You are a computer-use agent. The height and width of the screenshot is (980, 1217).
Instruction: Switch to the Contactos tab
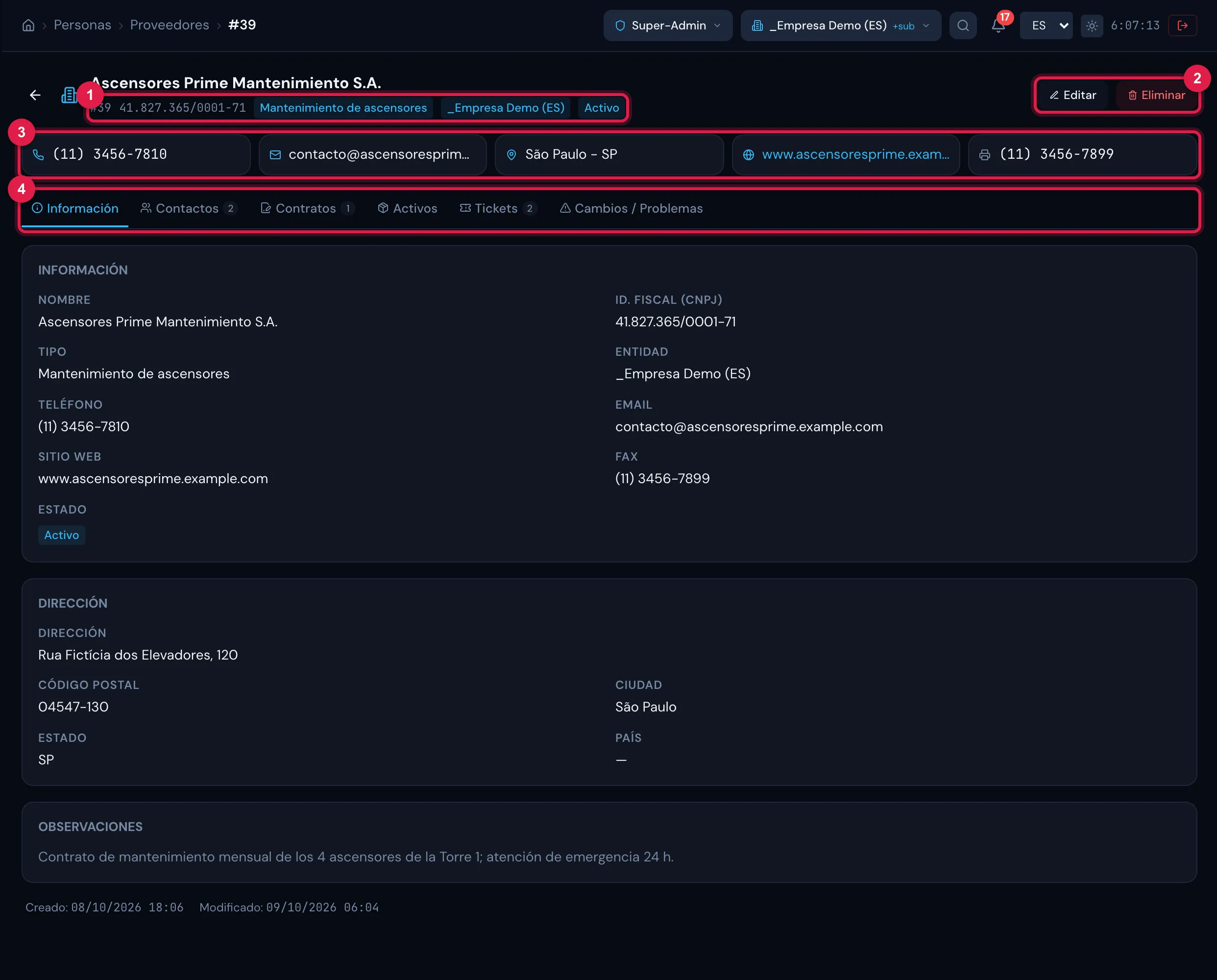pos(189,208)
